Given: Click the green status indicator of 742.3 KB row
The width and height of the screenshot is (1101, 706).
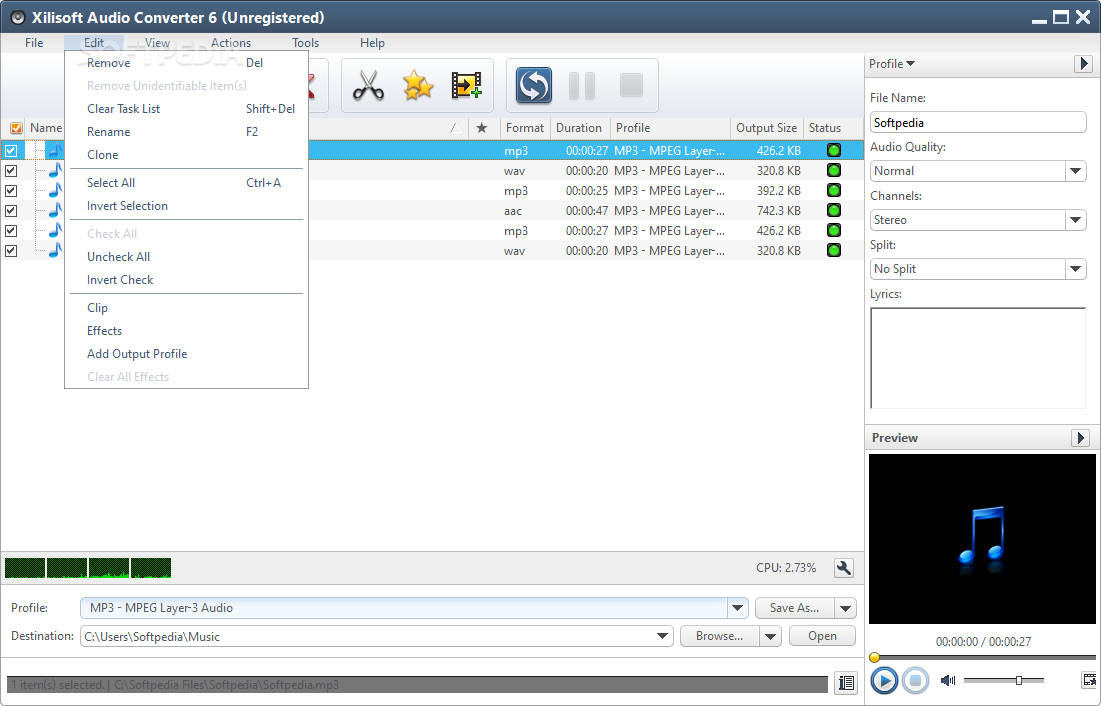Looking at the screenshot, I should [x=833, y=210].
